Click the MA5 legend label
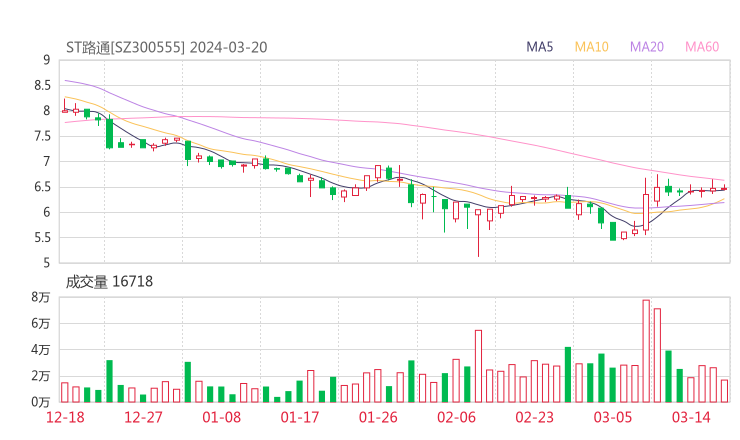Viewport: 740px width, 440px height. click(539, 47)
